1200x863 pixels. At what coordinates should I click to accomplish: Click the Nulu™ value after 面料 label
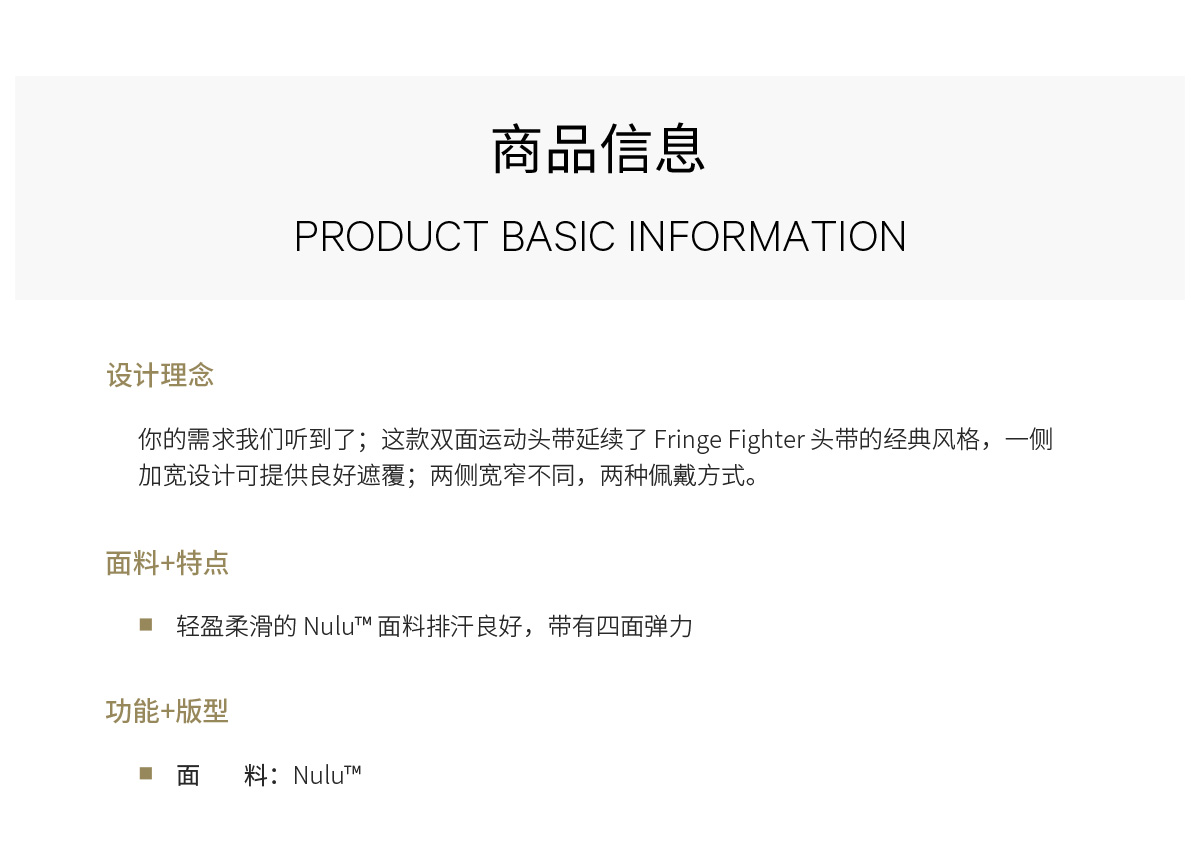327,775
